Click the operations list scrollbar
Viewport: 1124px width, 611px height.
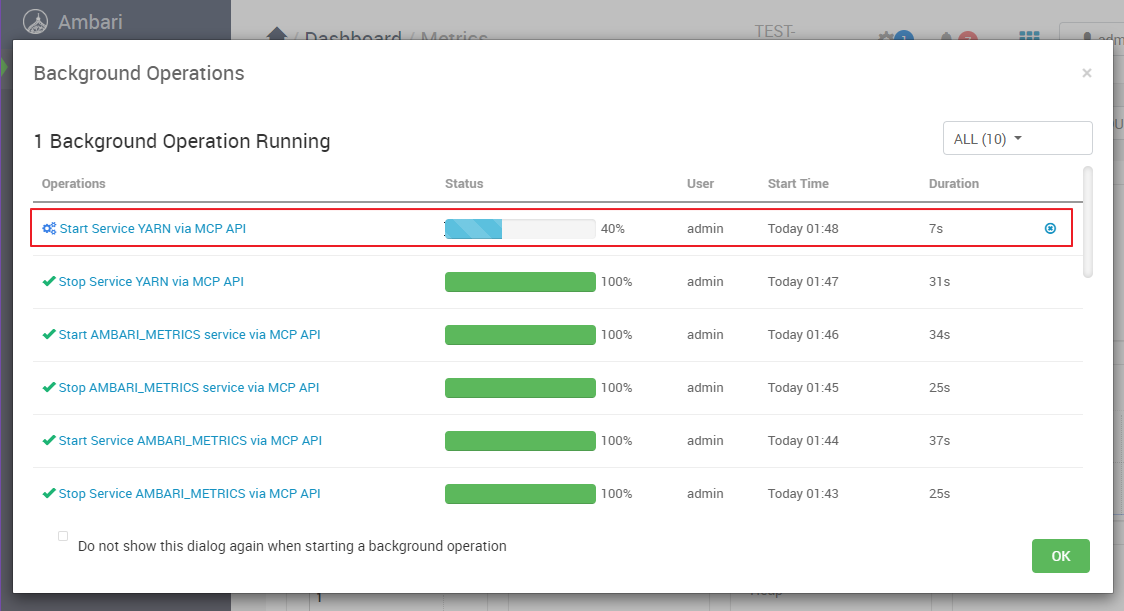(x=1087, y=222)
